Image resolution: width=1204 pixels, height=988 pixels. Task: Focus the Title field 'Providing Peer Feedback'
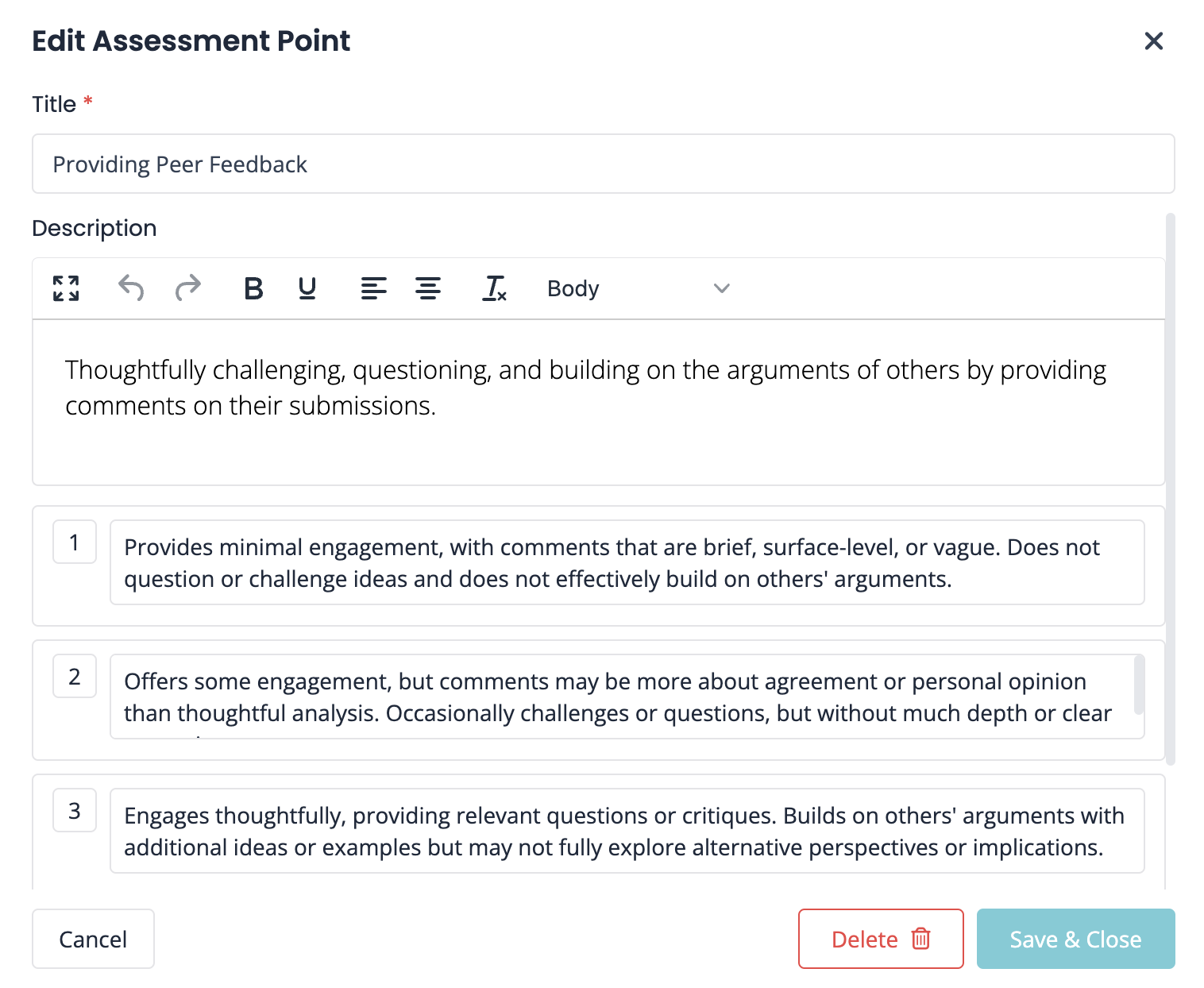pyautogui.click(x=603, y=164)
